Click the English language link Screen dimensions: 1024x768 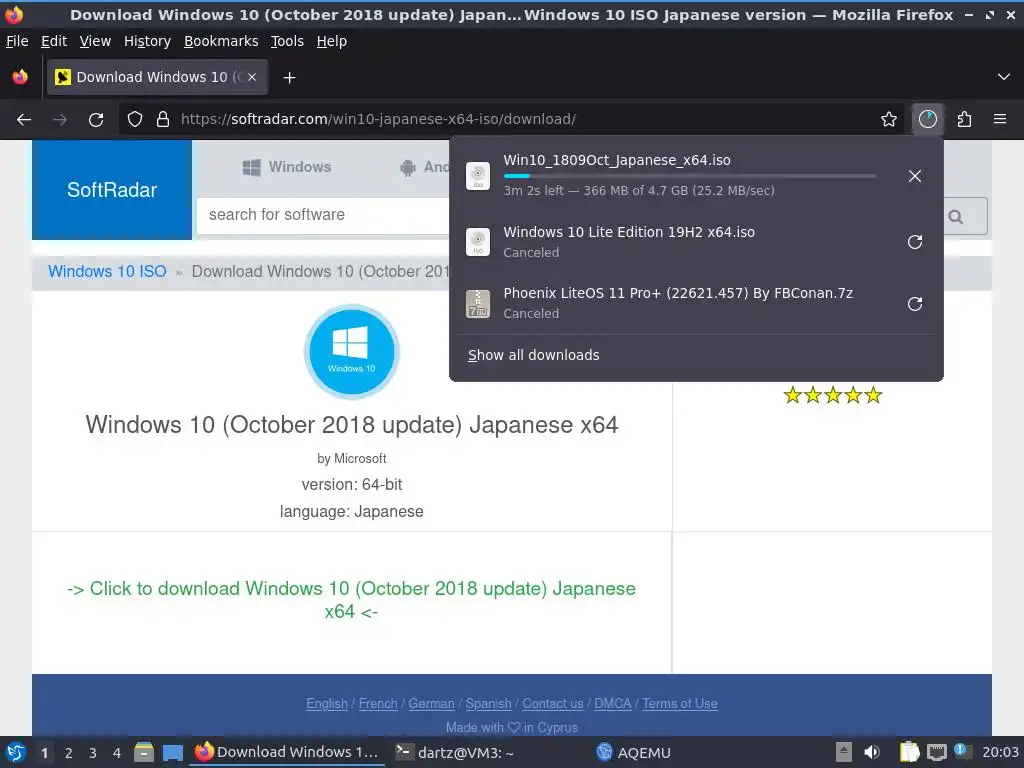coord(327,703)
